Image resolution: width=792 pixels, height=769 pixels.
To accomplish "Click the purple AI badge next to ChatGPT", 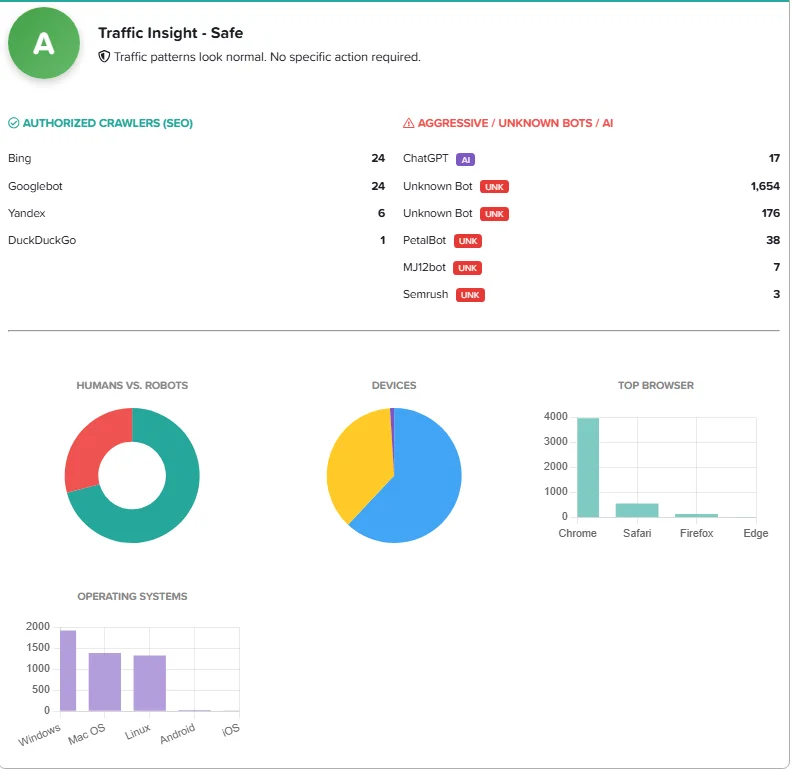I will [x=465, y=159].
